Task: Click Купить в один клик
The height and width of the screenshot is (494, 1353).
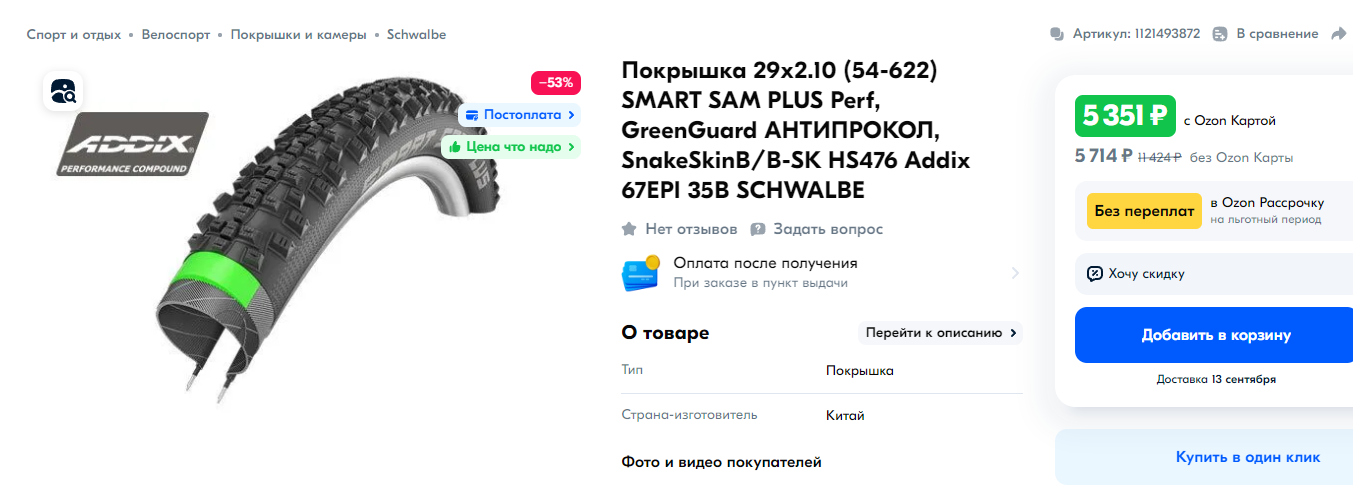Action: point(1247,457)
